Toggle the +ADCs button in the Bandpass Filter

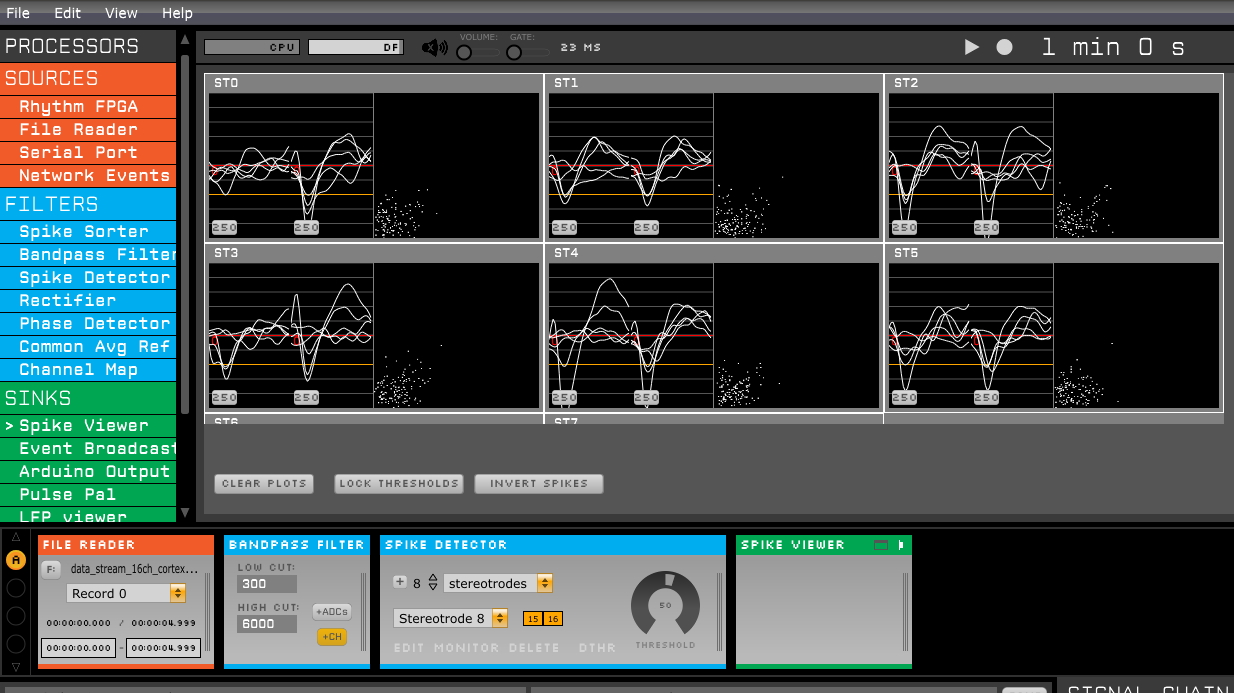(332, 611)
